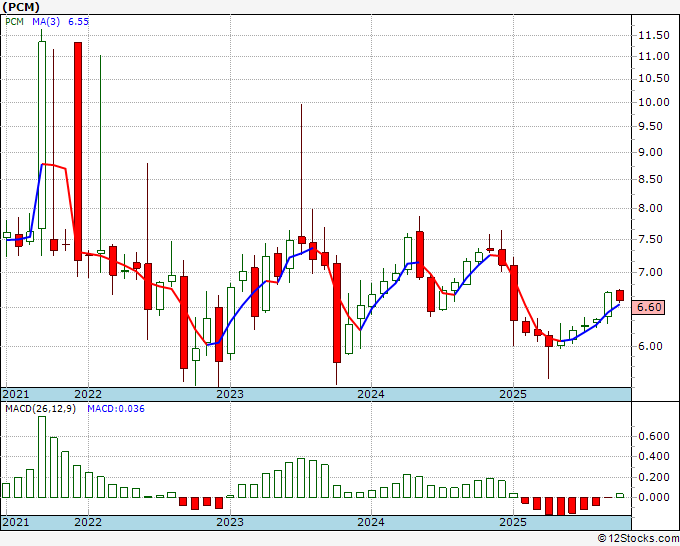This screenshot has height=546, width=680.
Task: Click the 9.00 price axis label
Action: click(x=651, y=153)
